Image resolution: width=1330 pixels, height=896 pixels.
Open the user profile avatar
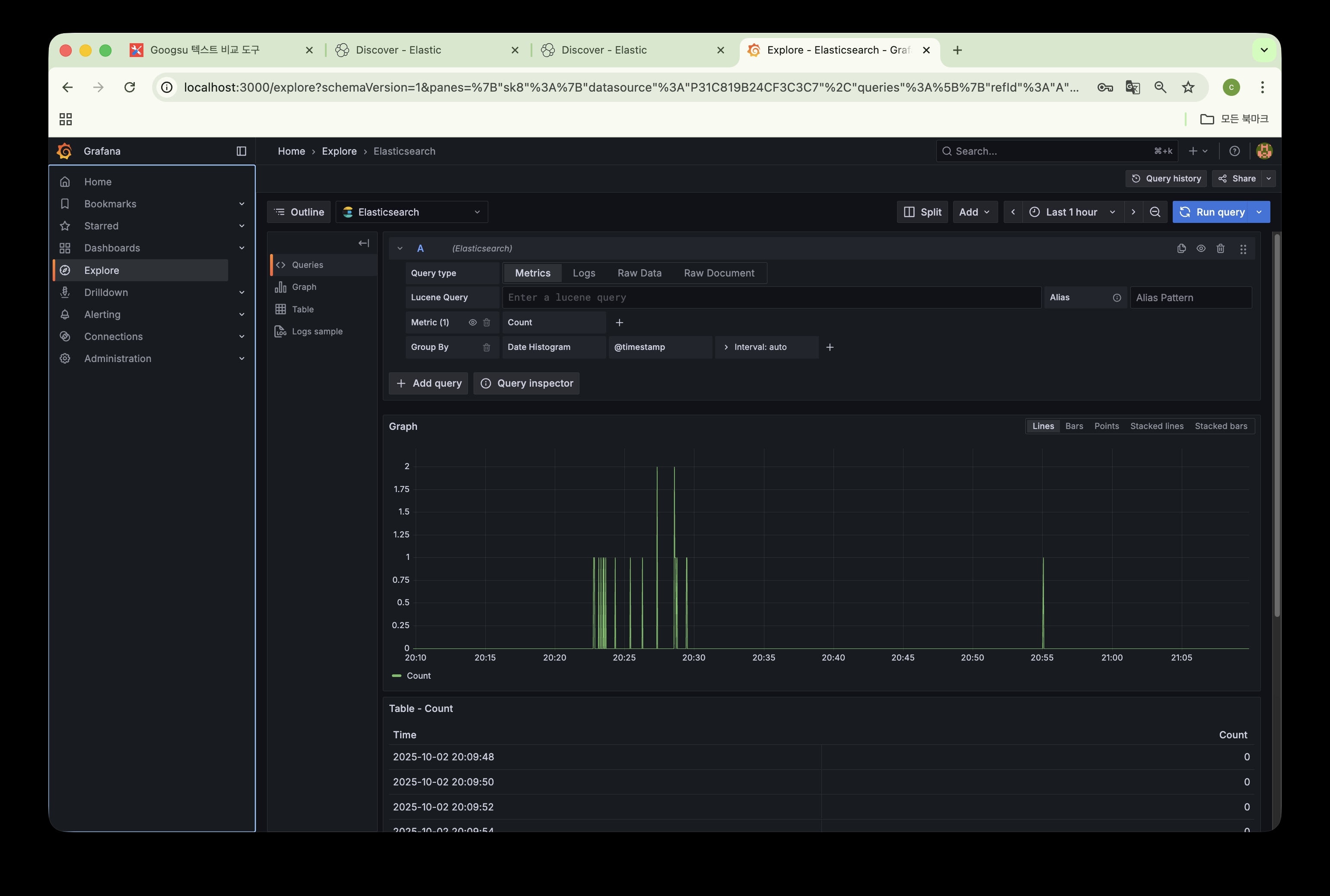coord(1264,151)
